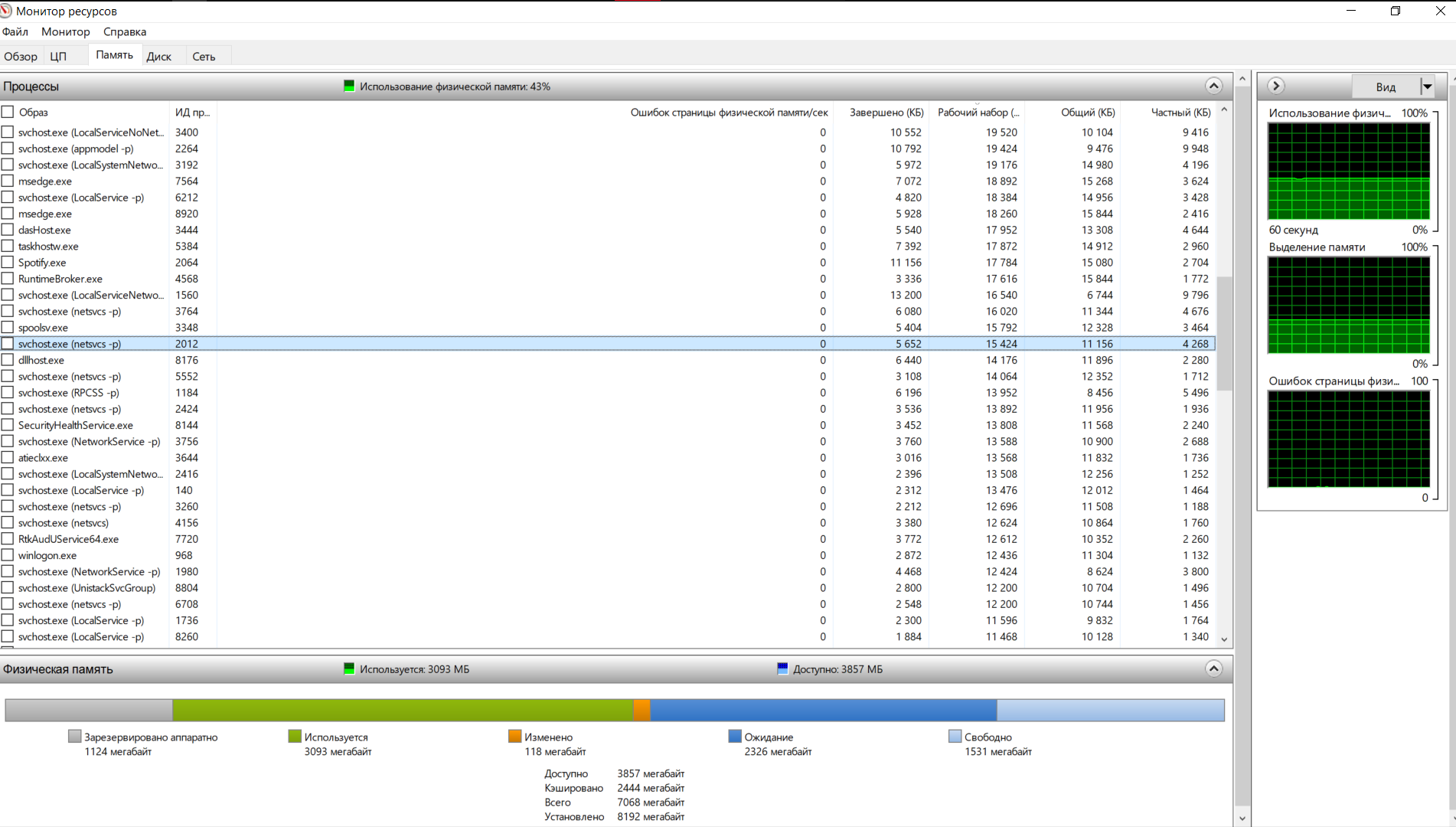Viewport: 1456px width, 827px height.
Task: Select the Память tab
Action: pyautogui.click(x=115, y=54)
